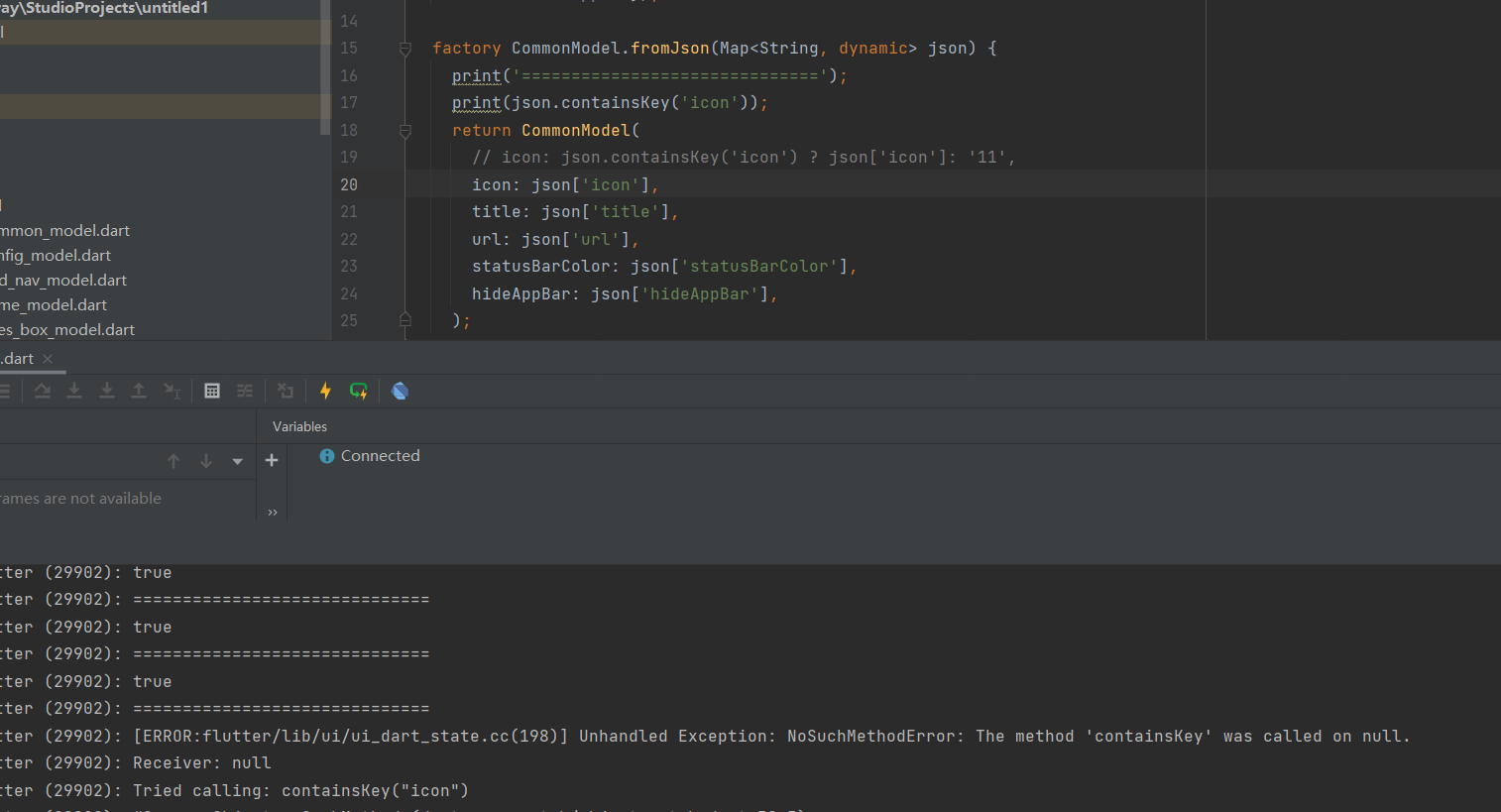Collapse the return CommonModel fold marker

coord(404,131)
